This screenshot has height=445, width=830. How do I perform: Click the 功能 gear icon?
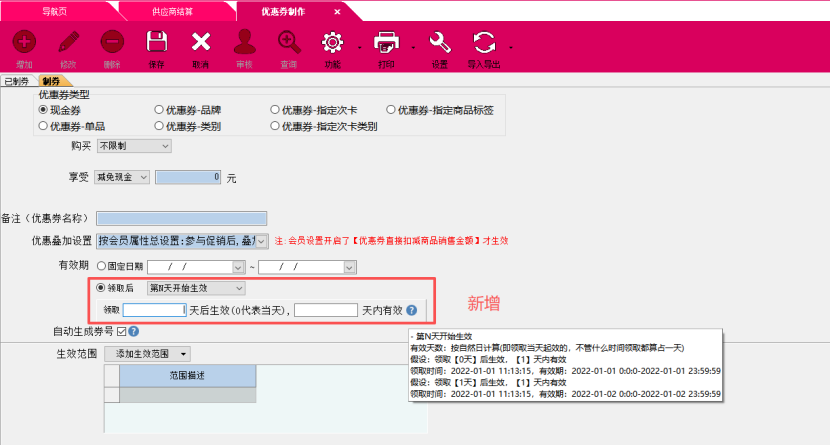(x=332, y=42)
